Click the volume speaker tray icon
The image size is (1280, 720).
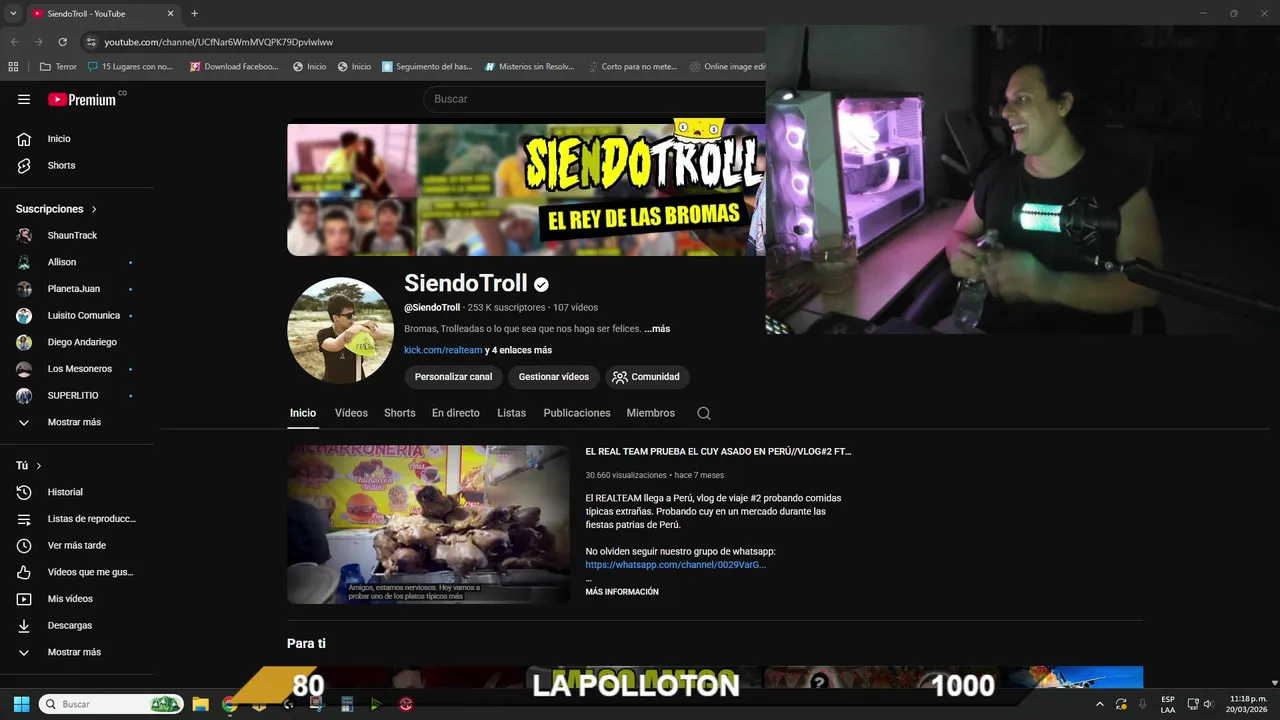[x=1208, y=704]
